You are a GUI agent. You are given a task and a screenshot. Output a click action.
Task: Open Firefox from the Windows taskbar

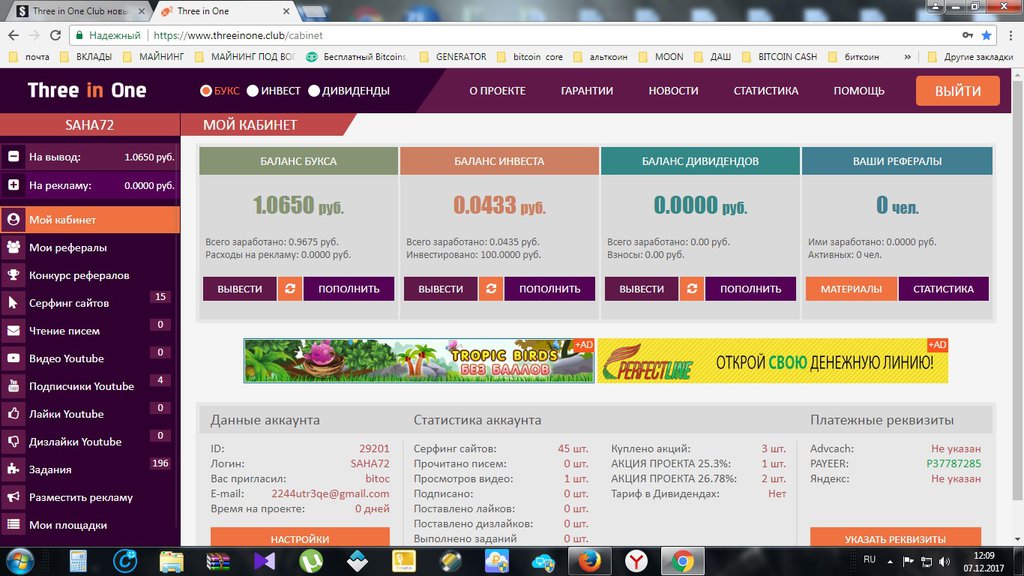click(x=590, y=560)
